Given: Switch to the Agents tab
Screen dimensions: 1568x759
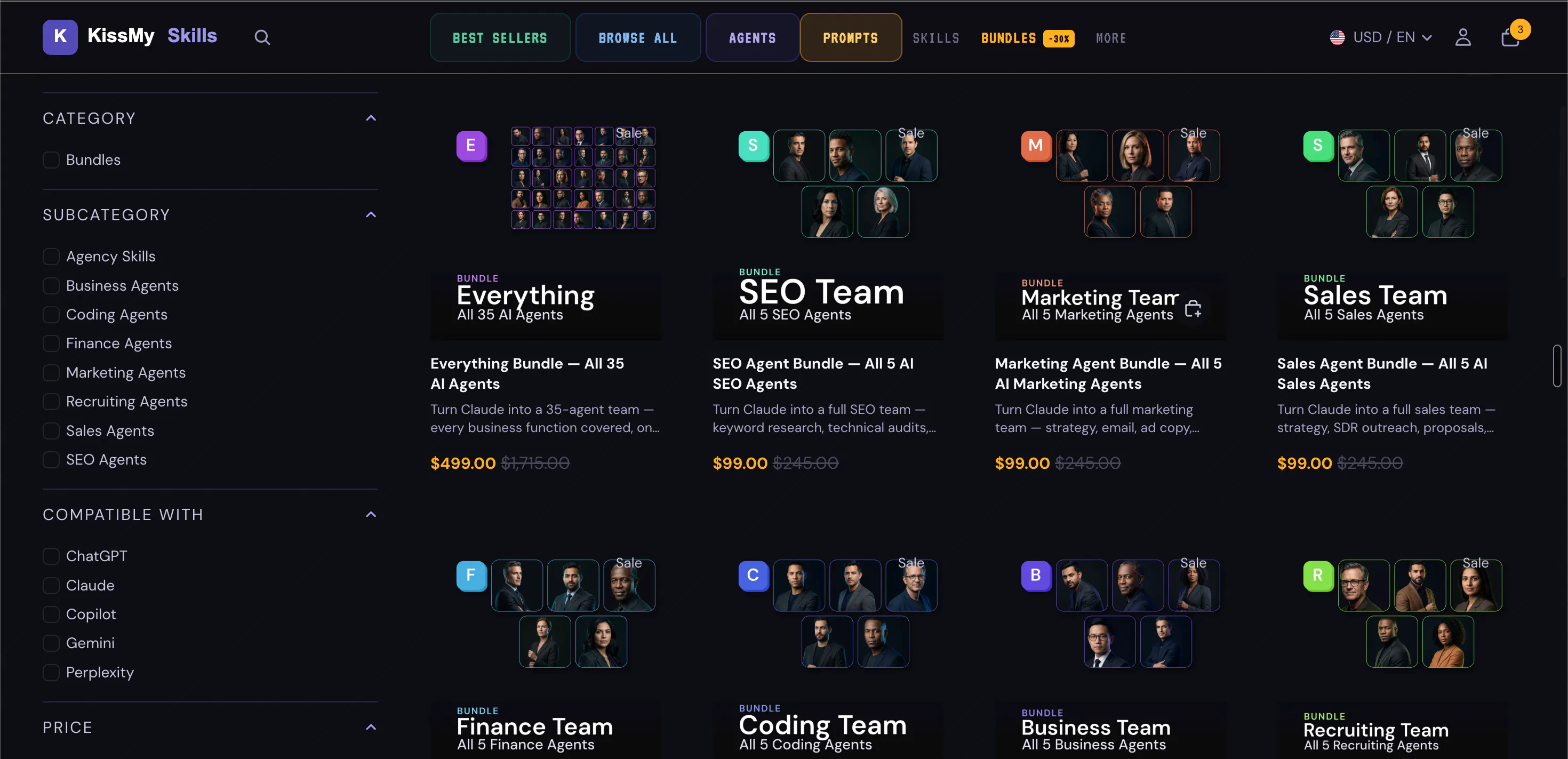Looking at the screenshot, I should click(x=753, y=38).
